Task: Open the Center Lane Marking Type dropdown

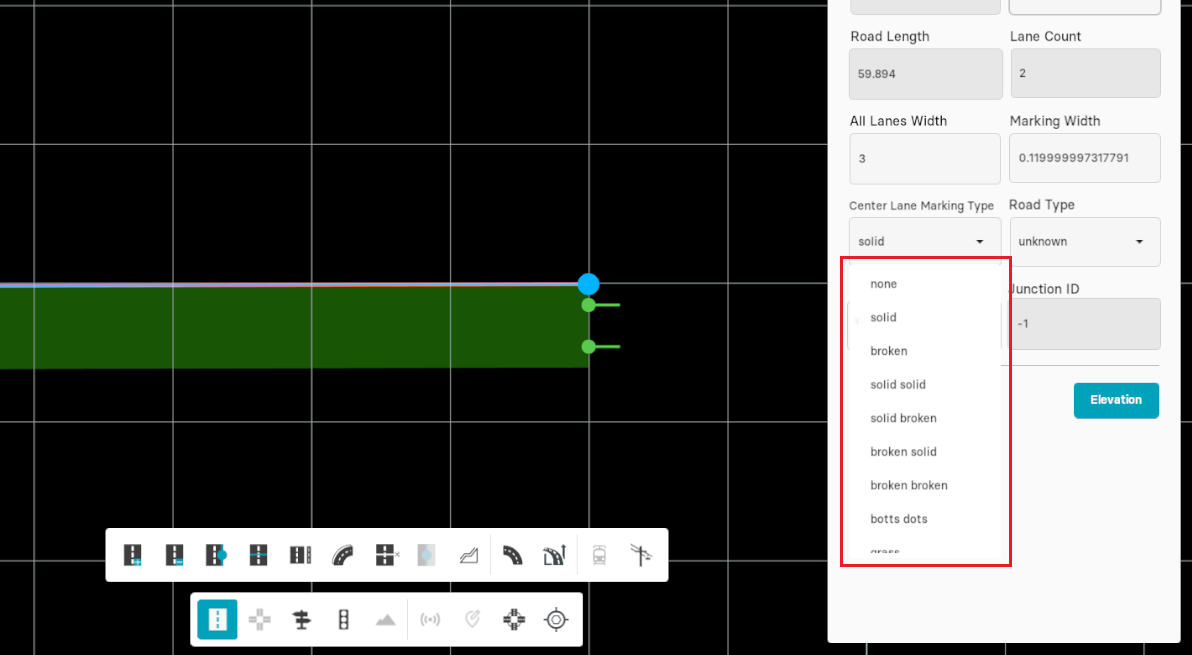Action: click(924, 241)
